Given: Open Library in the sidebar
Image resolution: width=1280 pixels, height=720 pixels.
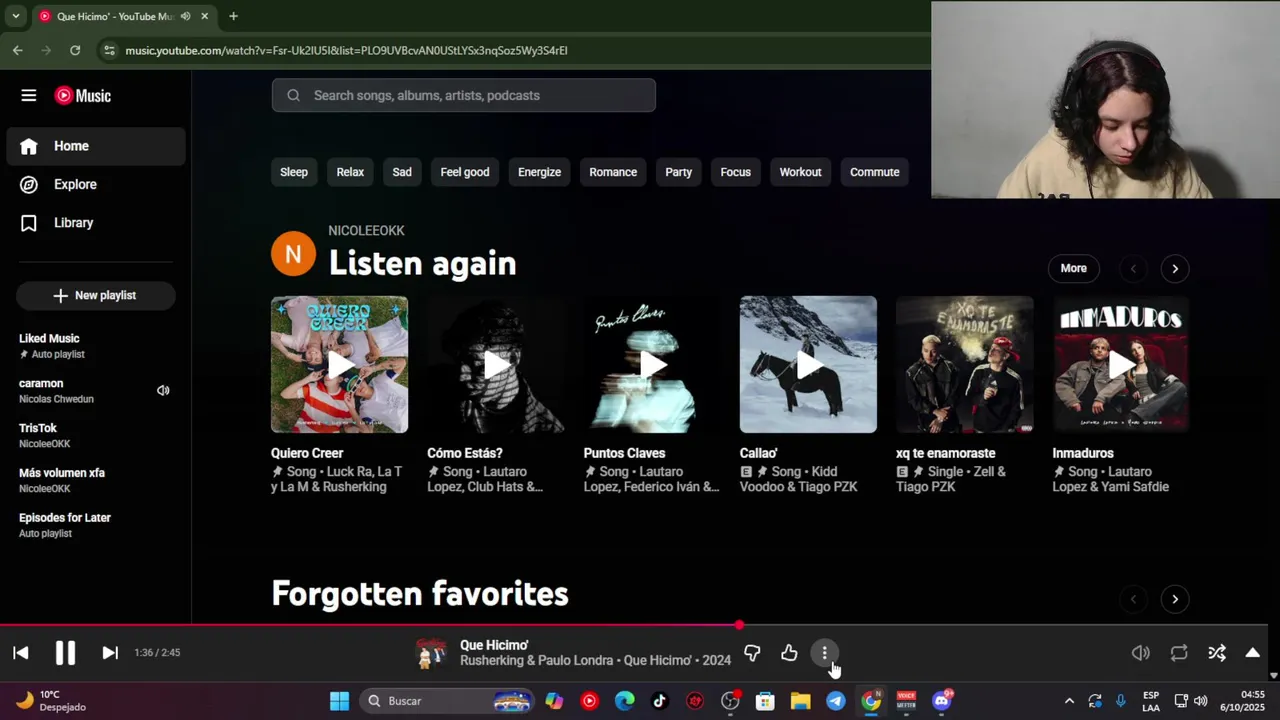Looking at the screenshot, I should (96, 223).
